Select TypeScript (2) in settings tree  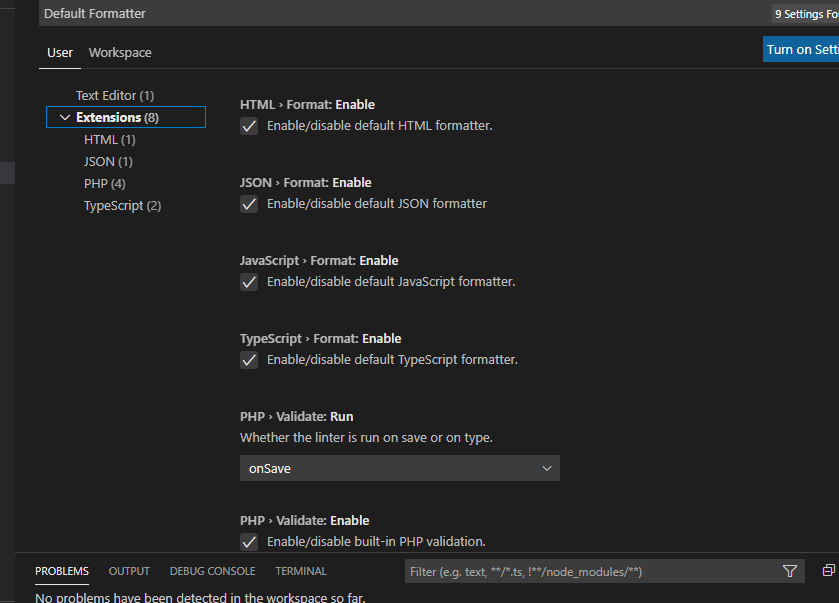pos(123,205)
